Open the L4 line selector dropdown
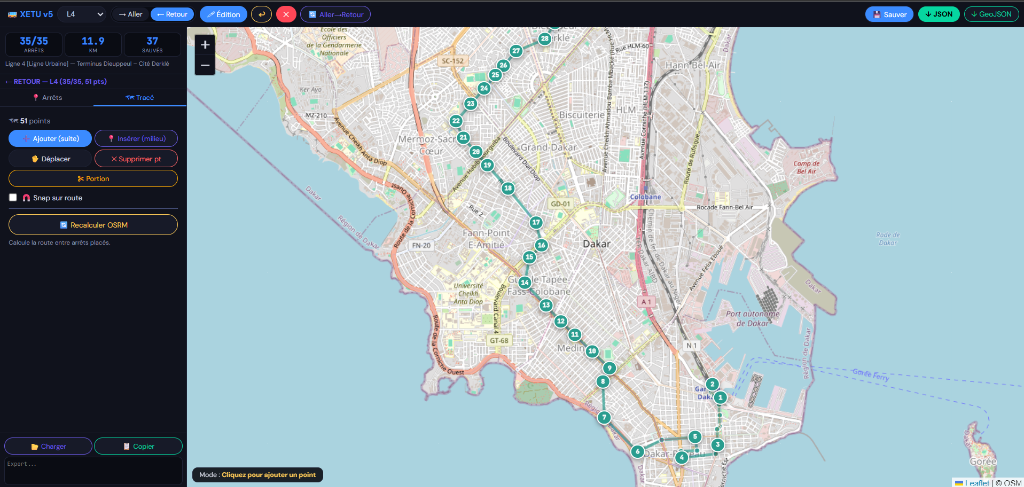 [82, 14]
